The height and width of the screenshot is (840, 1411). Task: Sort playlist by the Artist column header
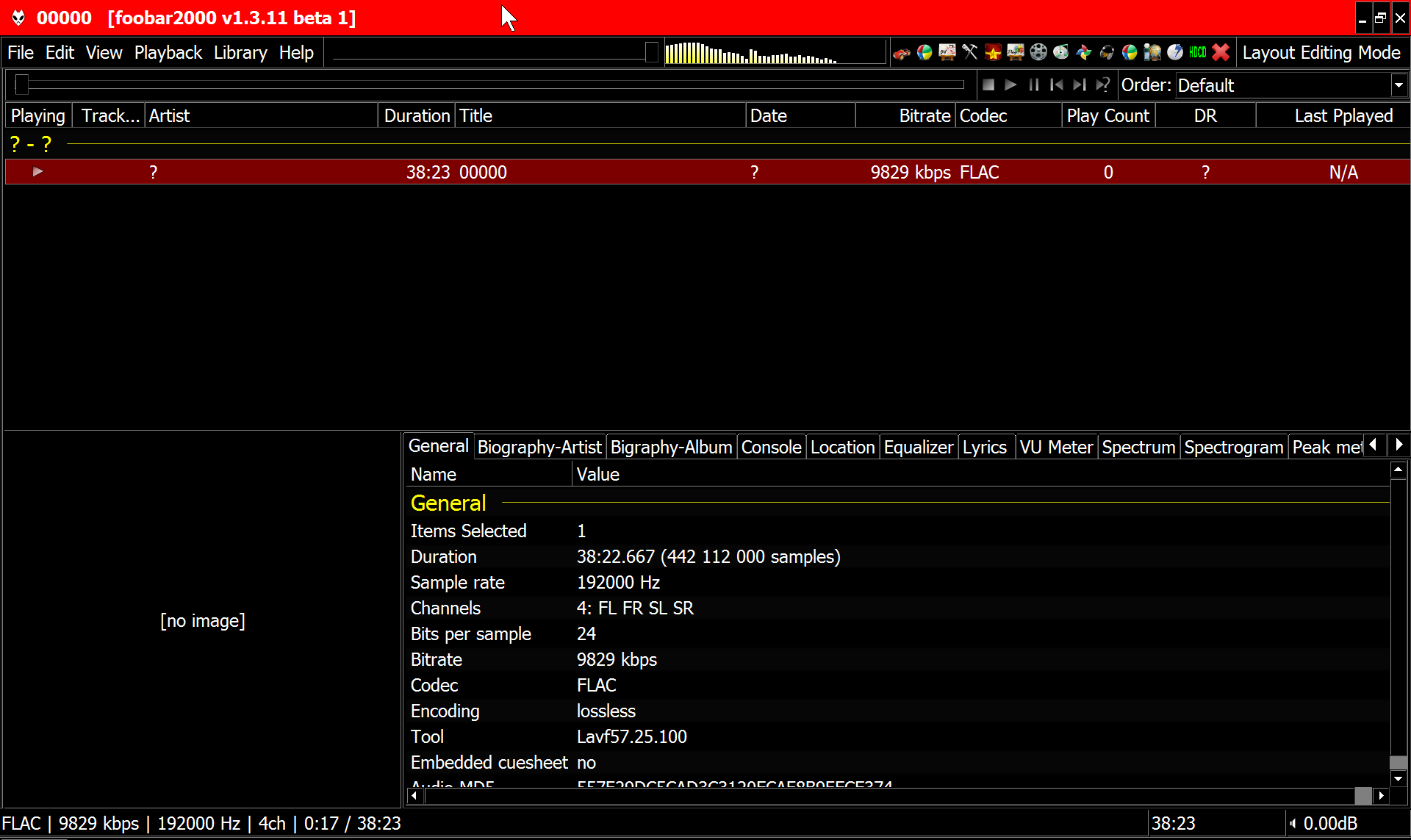261,115
